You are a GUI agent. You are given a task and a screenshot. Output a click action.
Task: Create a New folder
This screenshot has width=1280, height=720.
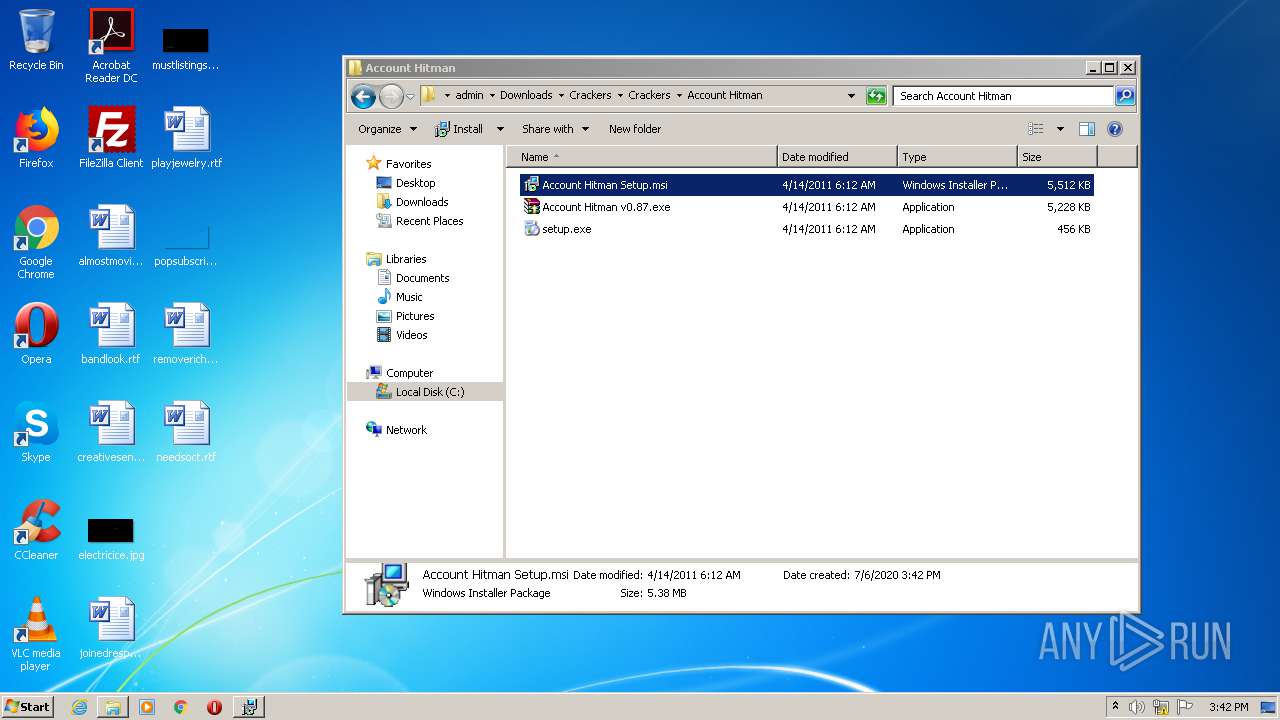click(635, 129)
